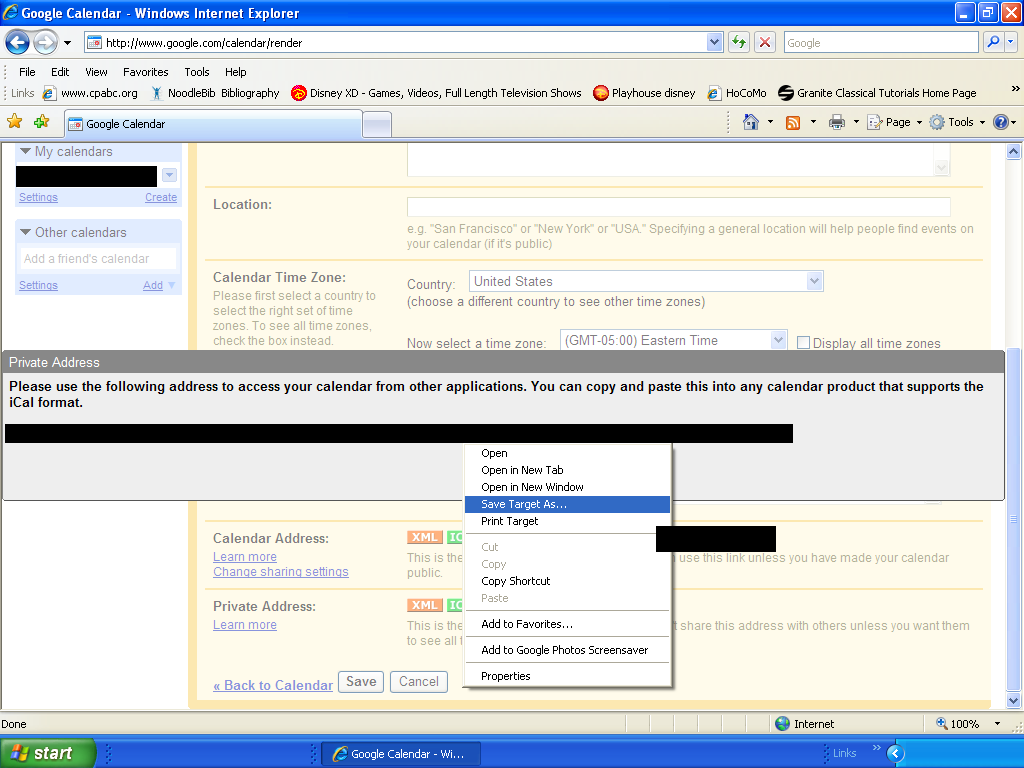The image size is (1024, 768).
Task: Open a new blank tab
Action: 377,124
